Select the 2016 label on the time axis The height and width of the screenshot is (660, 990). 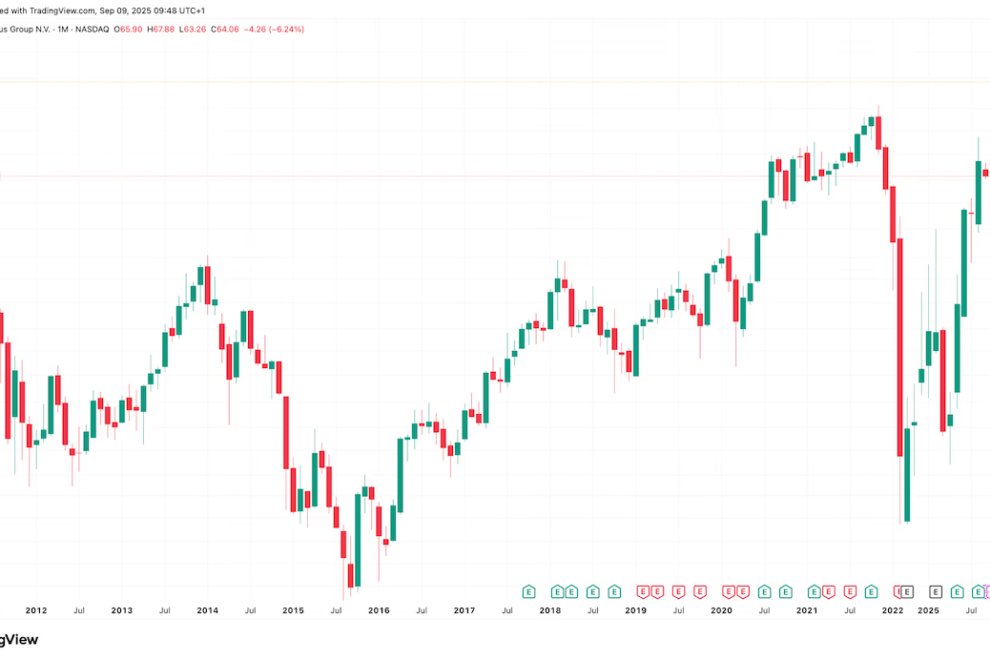click(x=378, y=610)
